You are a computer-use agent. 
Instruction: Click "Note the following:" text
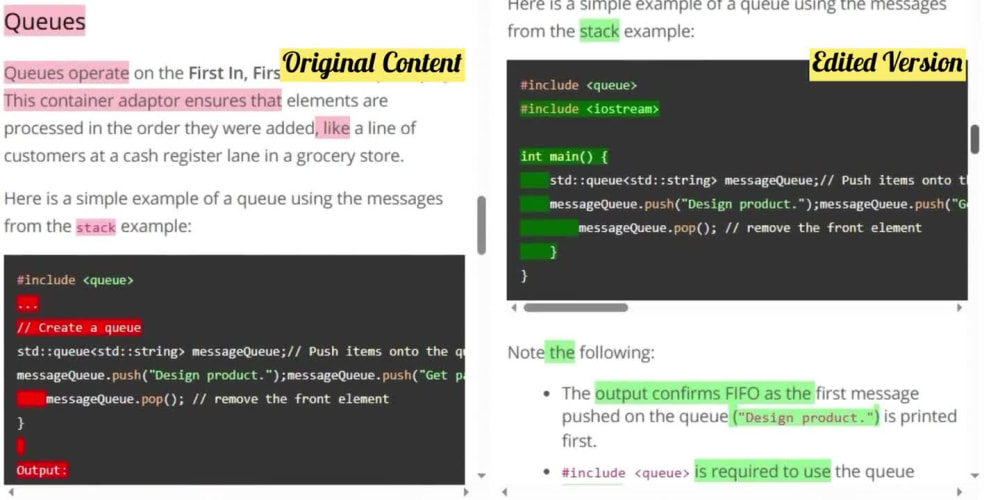(x=580, y=353)
